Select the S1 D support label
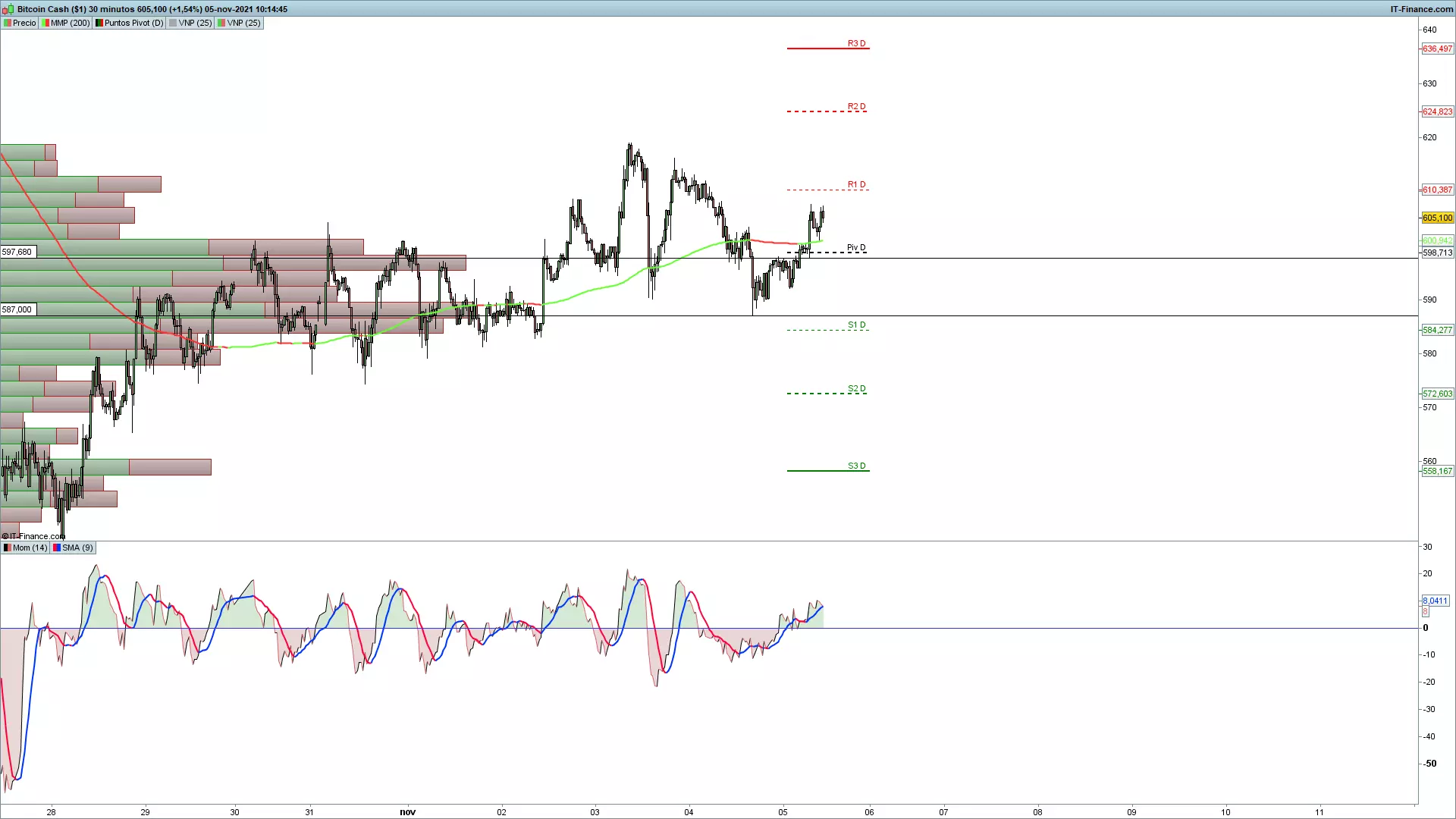Screen dimensions: 1456x819 click(856, 325)
